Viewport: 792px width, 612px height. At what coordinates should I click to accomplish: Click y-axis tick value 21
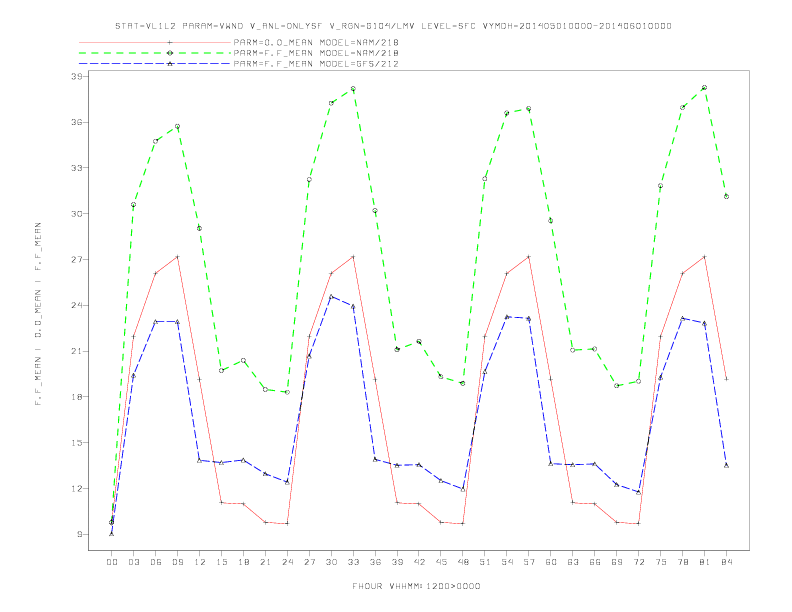[76, 351]
